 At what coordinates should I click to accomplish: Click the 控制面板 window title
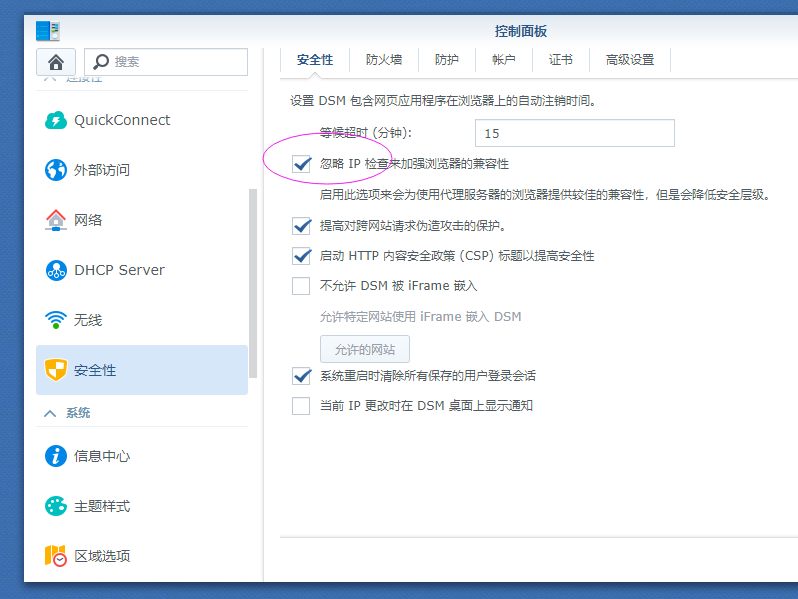tap(521, 32)
